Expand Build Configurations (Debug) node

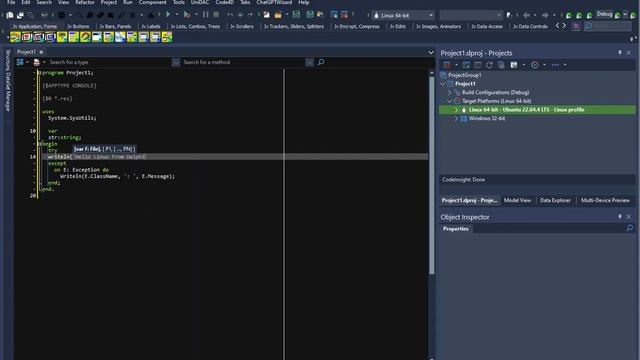coord(450,93)
